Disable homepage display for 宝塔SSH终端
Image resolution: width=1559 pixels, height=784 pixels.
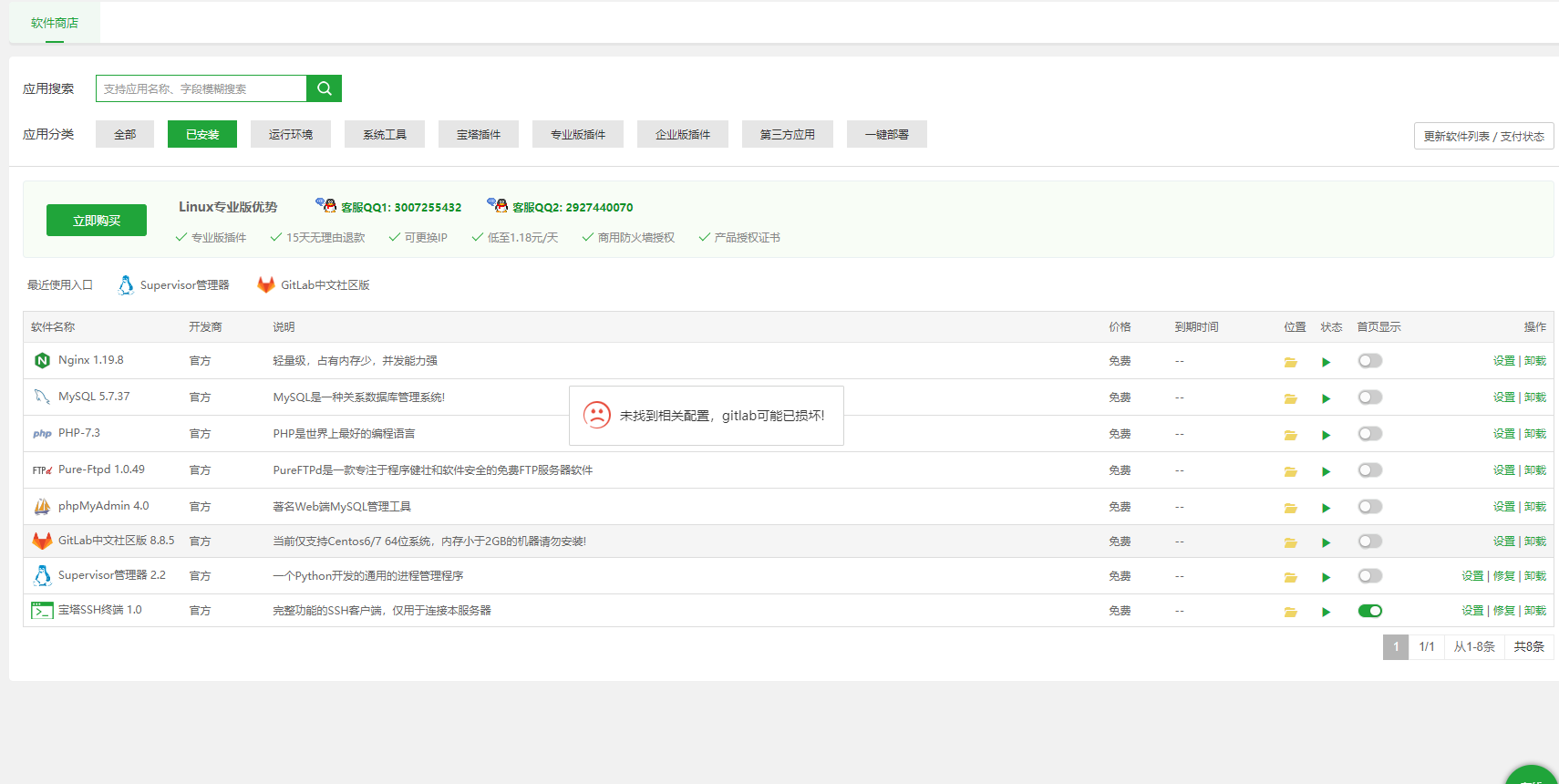tap(1369, 611)
